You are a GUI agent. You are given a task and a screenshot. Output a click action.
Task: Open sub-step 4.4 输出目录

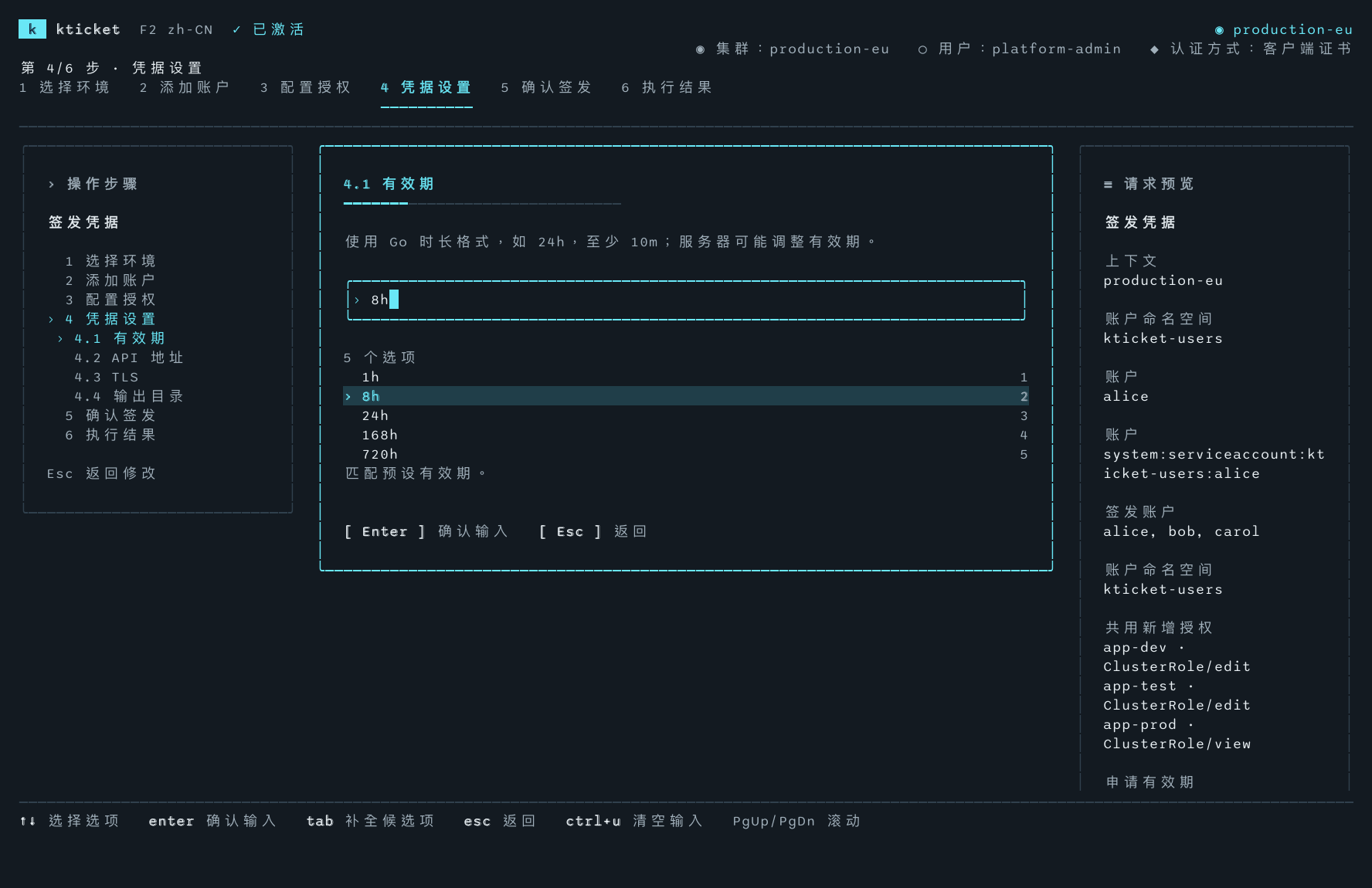coord(129,396)
